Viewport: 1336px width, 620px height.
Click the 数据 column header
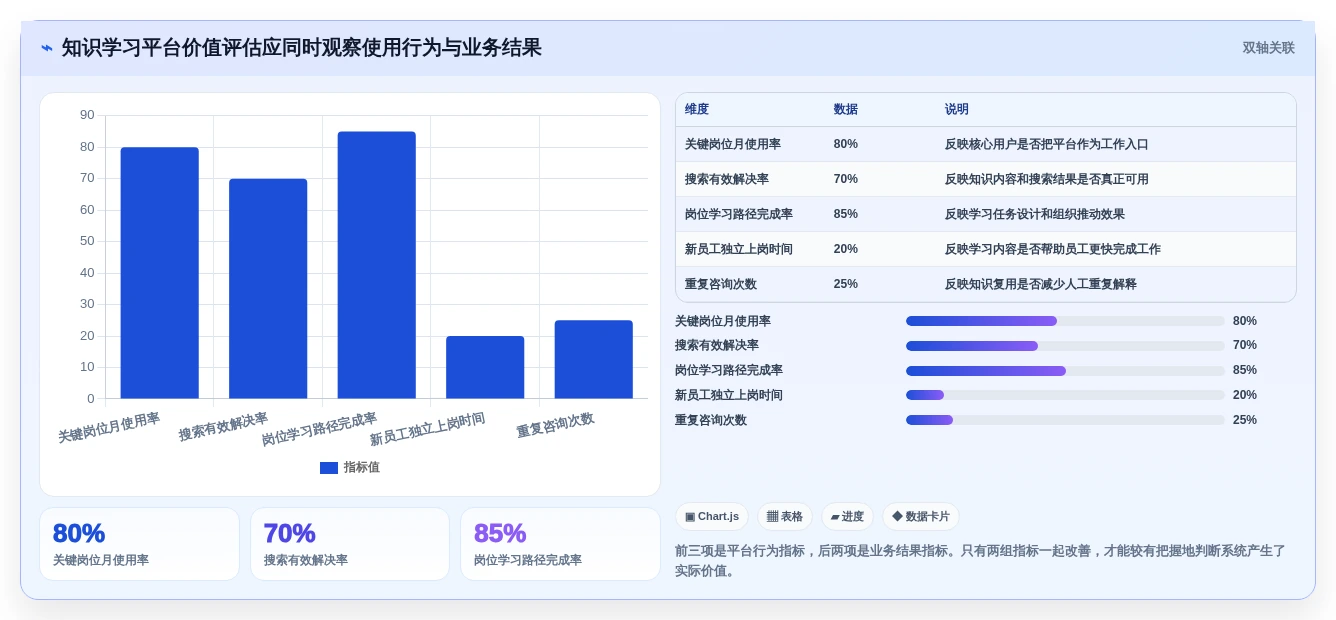[x=846, y=110]
